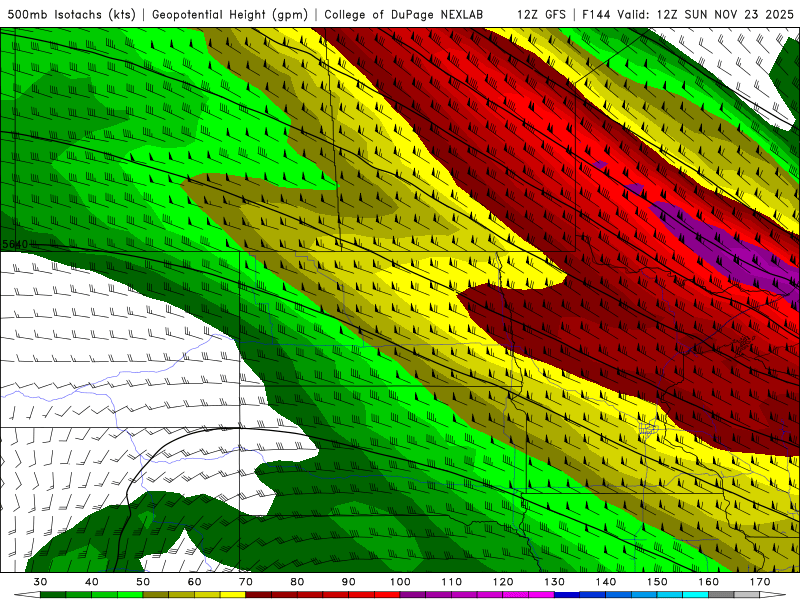Click the '160' value on the color scale
800x600 pixels.
click(709, 582)
